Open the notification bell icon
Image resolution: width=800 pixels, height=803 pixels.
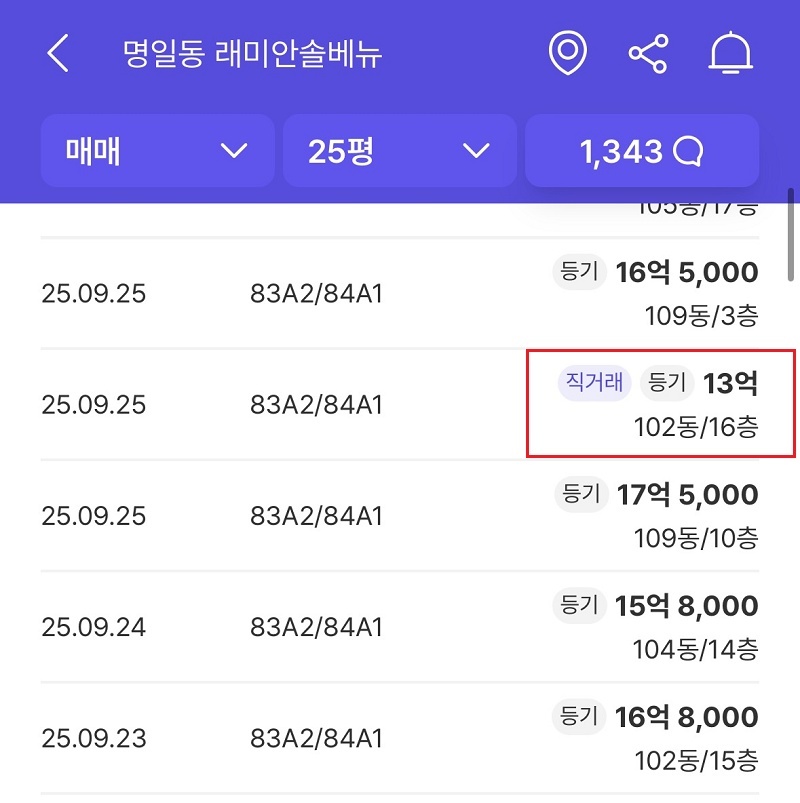coord(730,53)
